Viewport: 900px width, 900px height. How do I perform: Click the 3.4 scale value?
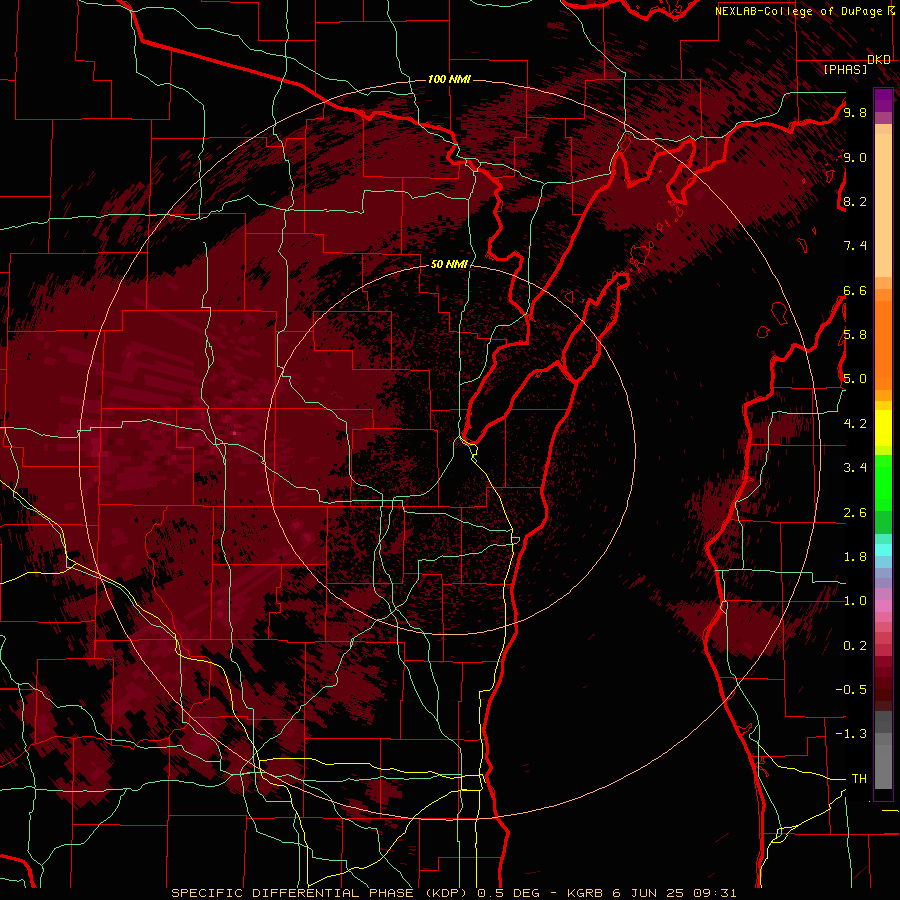click(855, 468)
